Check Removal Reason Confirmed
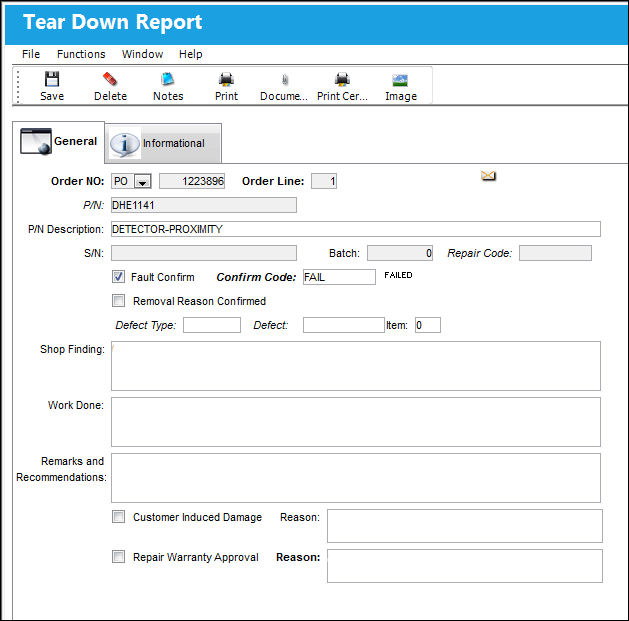 click(x=118, y=300)
